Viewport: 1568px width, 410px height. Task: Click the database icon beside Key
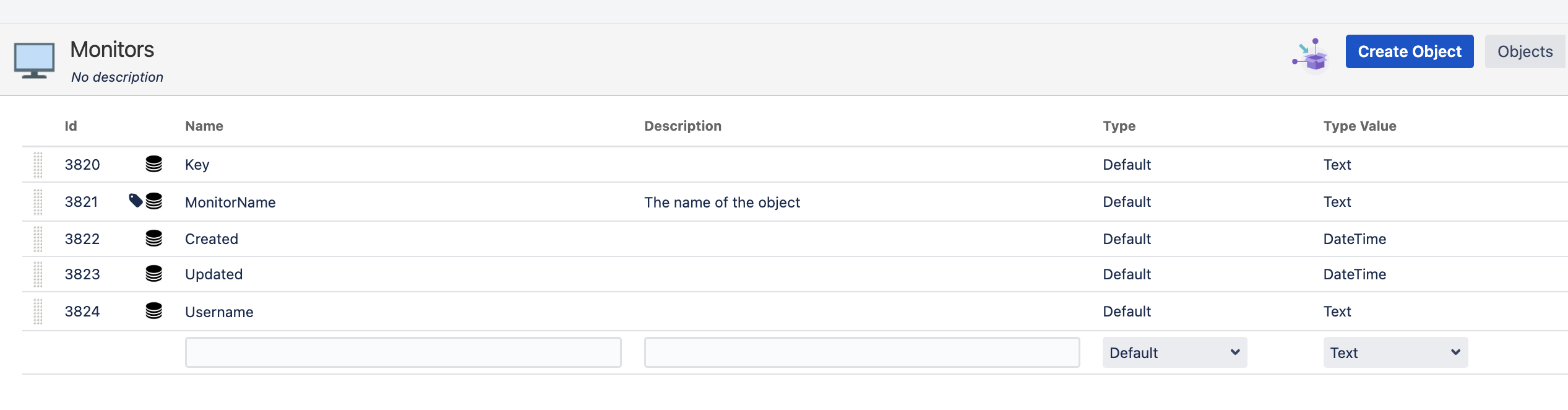tap(153, 164)
